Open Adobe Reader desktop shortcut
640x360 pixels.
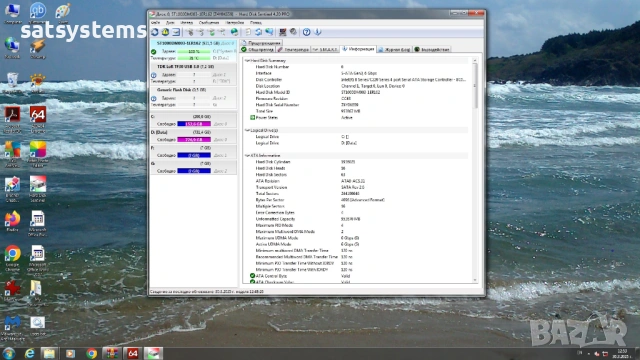pyautogui.click(x=12, y=119)
